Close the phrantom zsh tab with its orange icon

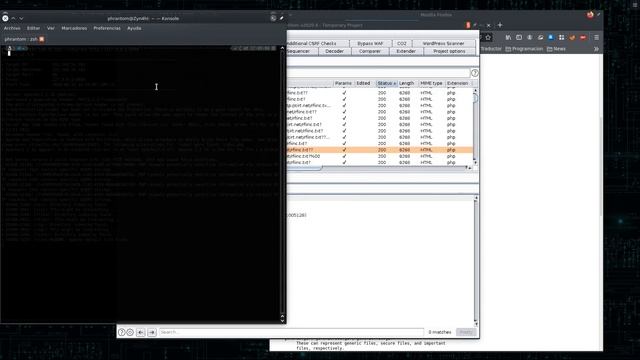(42, 39)
